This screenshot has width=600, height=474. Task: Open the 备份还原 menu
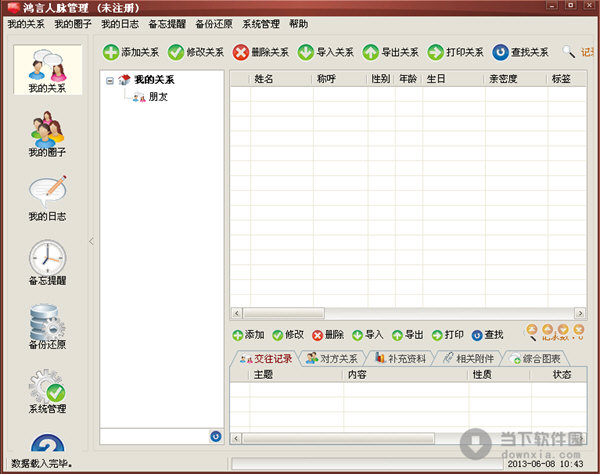pyautogui.click(x=213, y=23)
